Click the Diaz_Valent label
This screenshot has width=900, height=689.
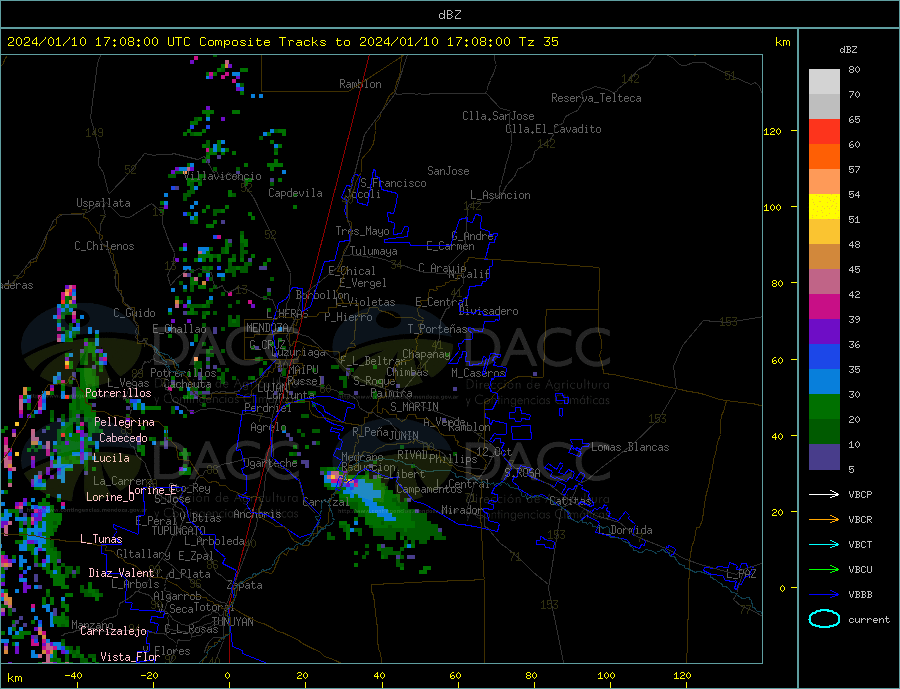(x=121, y=572)
